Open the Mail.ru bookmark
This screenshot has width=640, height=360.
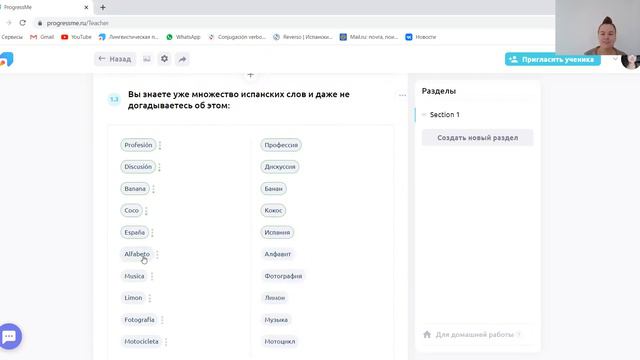pos(369,37)
